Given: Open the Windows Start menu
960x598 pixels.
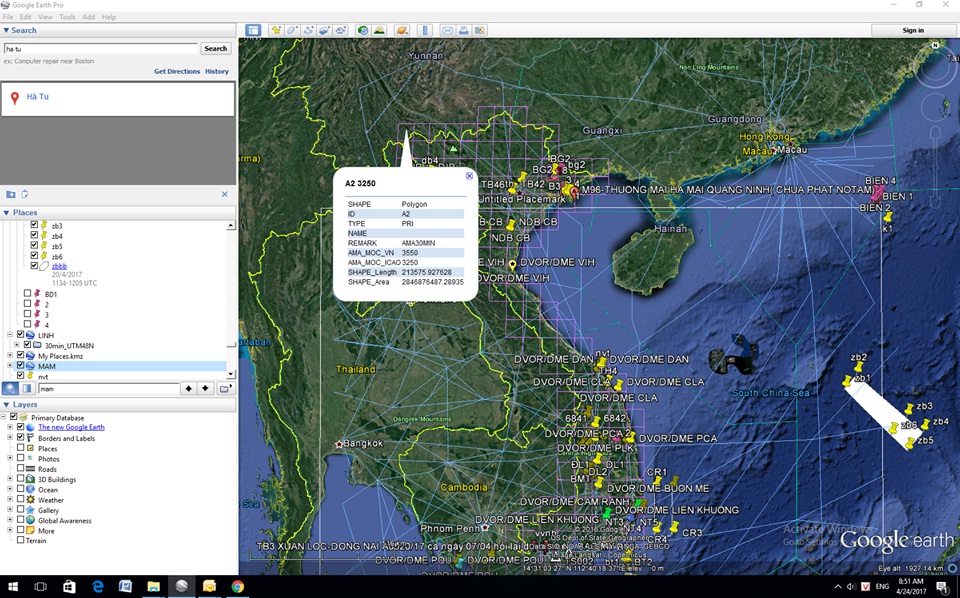Looking at the screenshot, I should 13,586.
